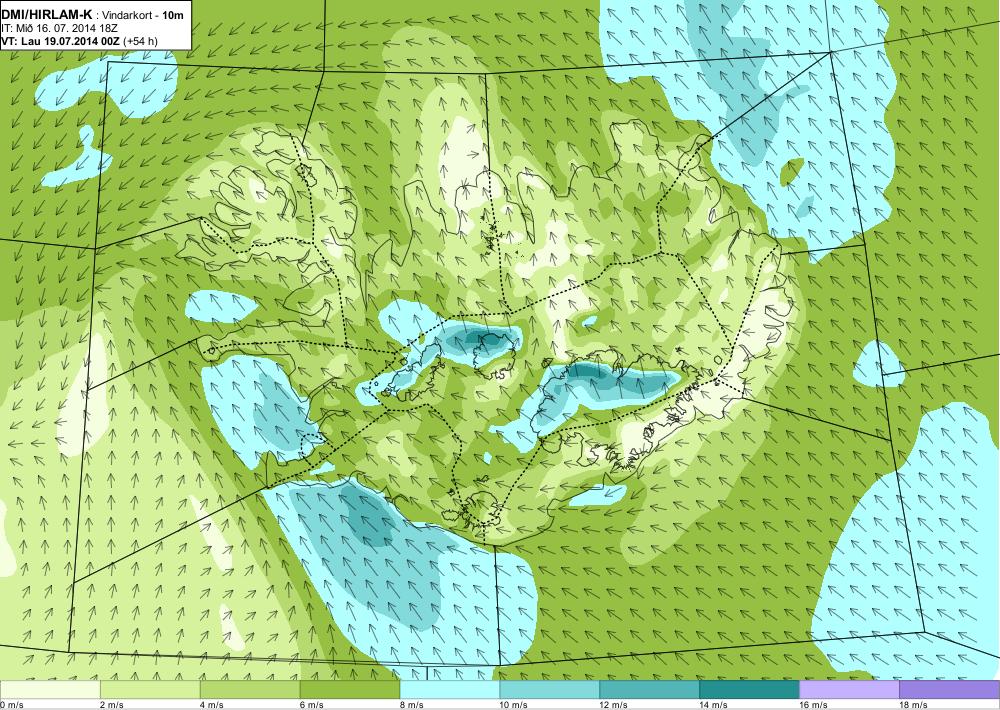Viewport: 1000px width, 710px height.
Task: Click the '12 m/s' legend label
Action: coord(614,705)
